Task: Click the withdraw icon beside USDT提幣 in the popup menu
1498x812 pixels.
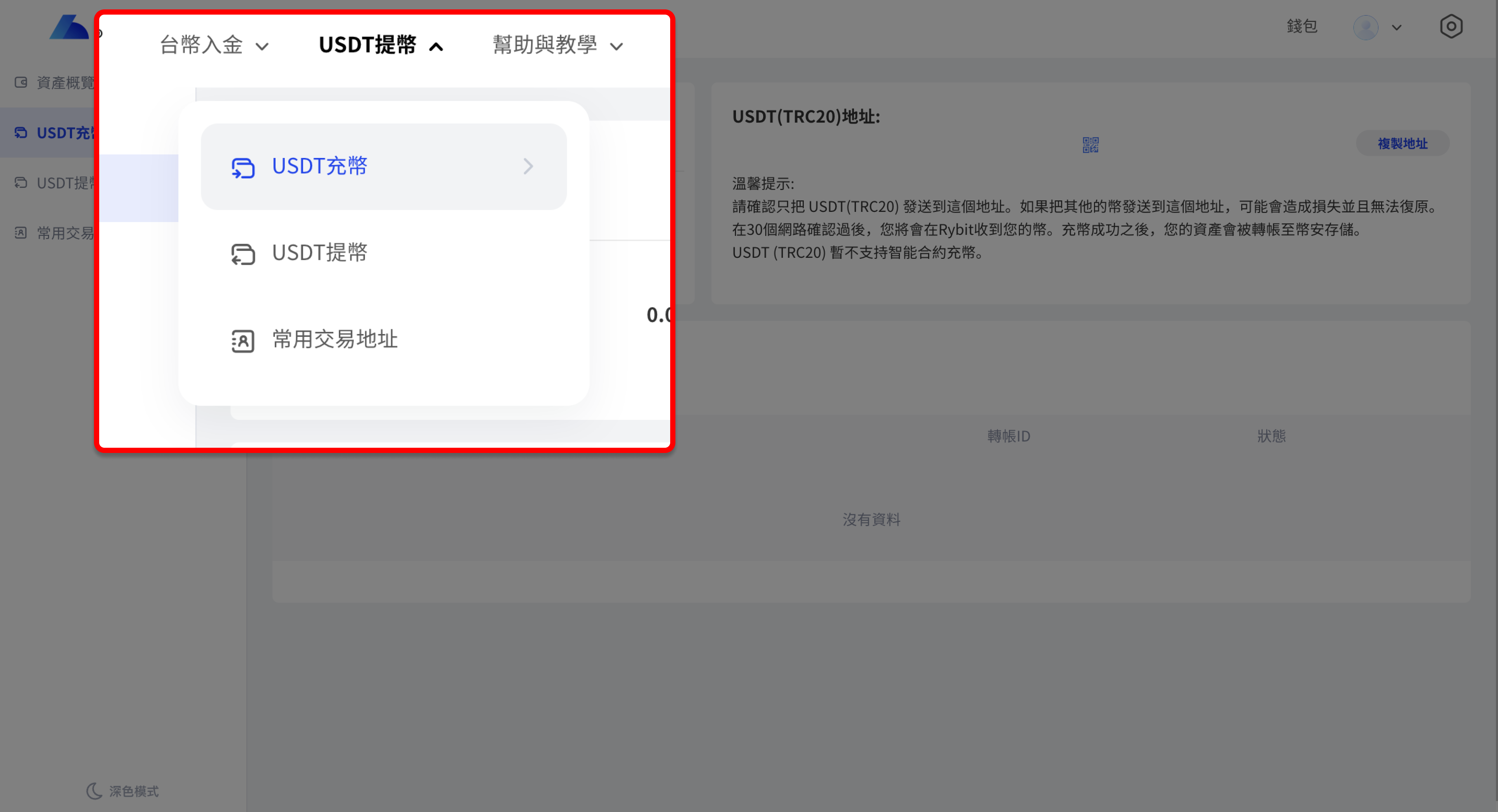Action: pyautogui.click(x=243, y=253)
